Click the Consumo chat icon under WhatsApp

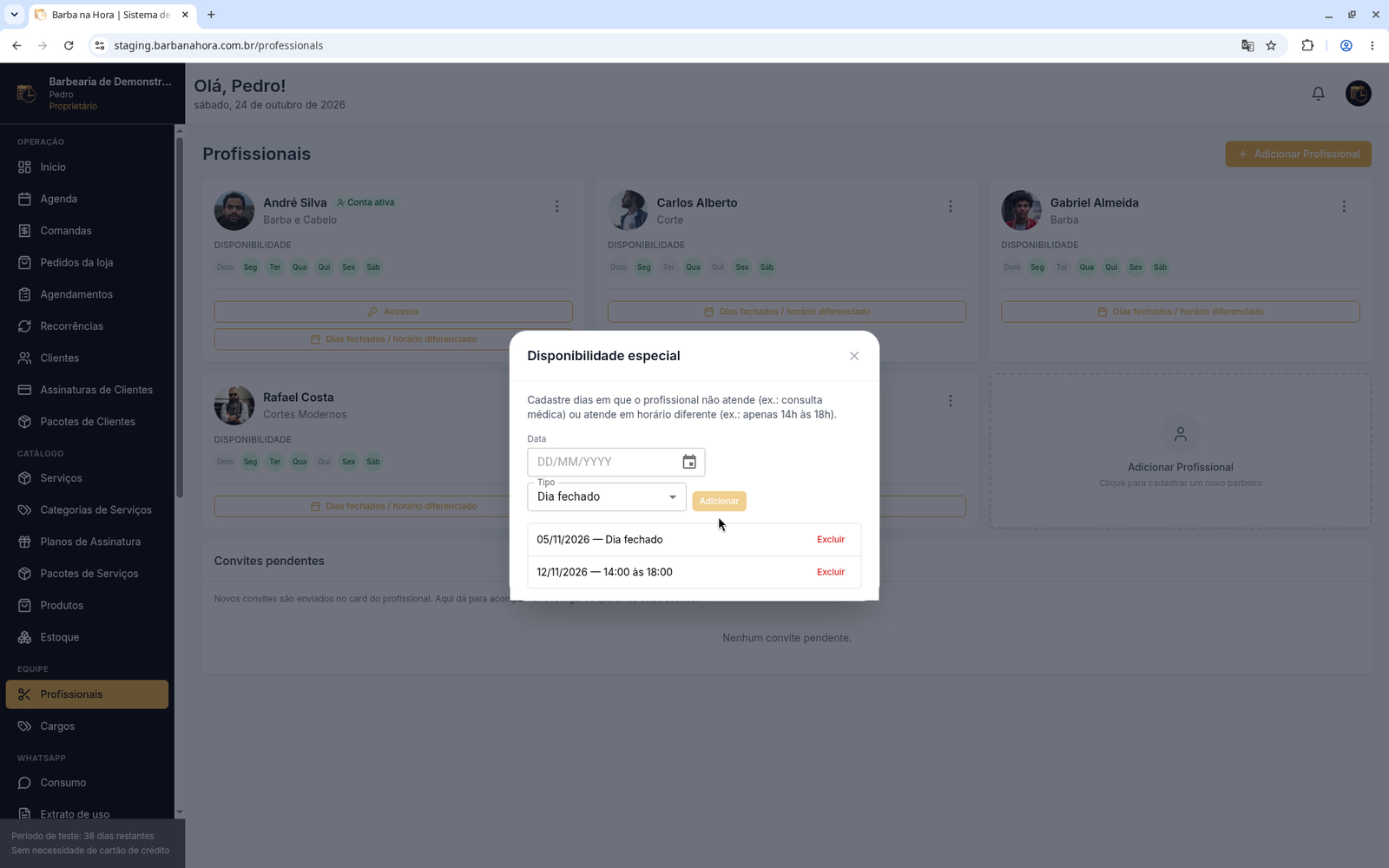[24, 782]
